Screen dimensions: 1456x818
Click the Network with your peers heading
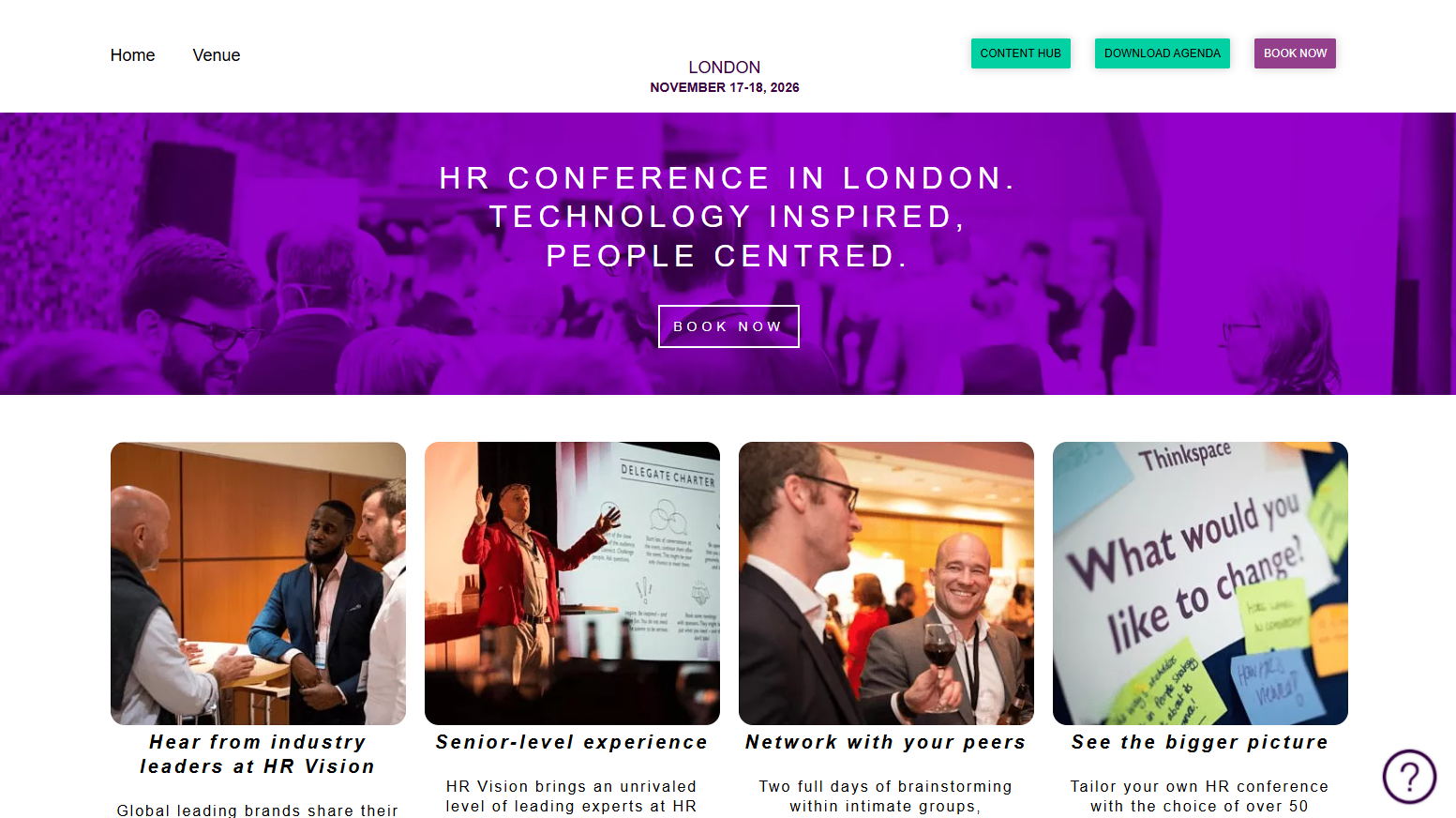click(885, 741)
